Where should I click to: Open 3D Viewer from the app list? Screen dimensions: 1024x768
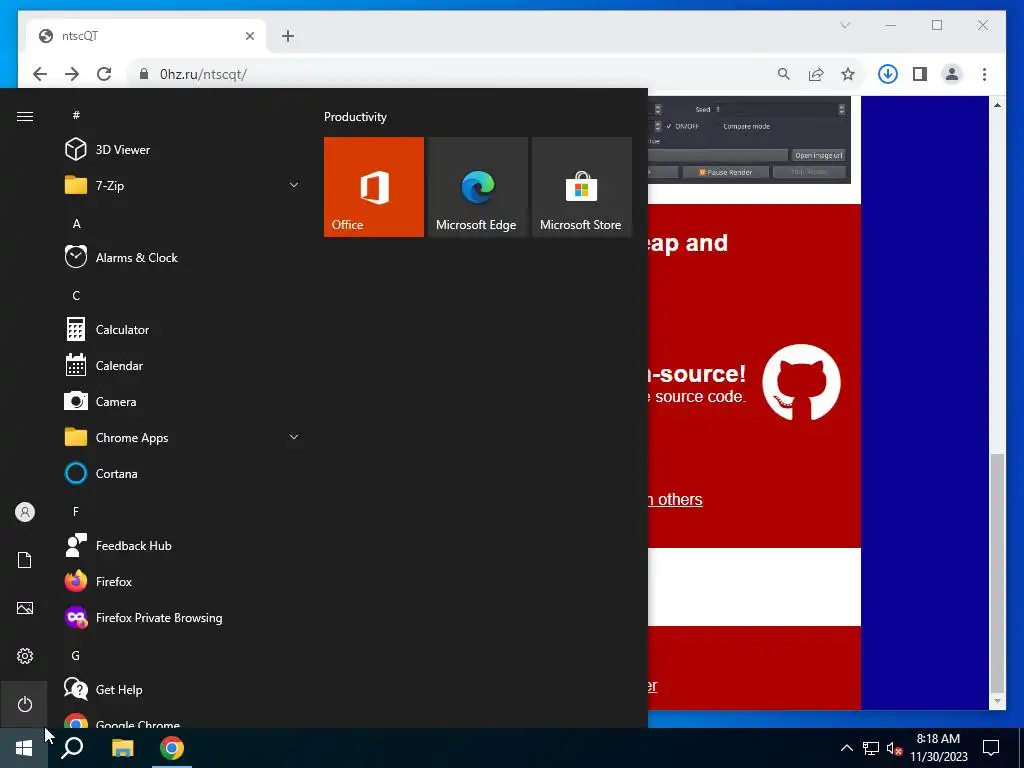(x=181, y=150)
